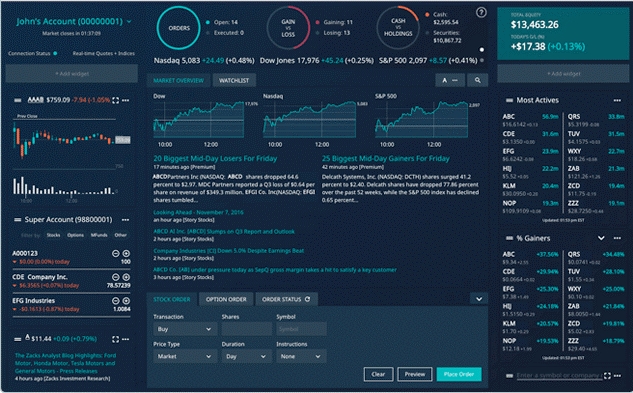
Task: Grab the AAAB widget drag handle
Action: [x=18, y=100]
